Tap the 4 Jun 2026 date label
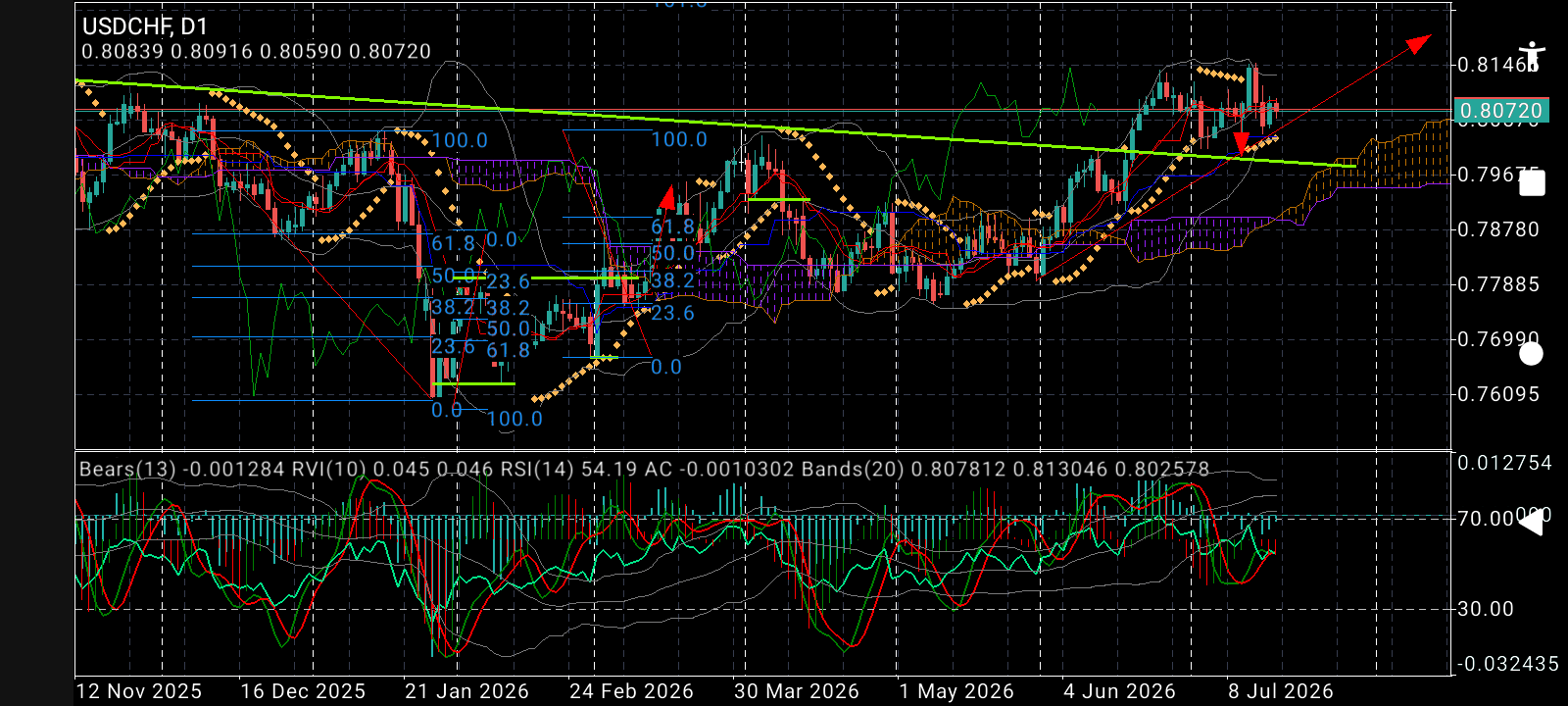Viewport: 1568px width, 706px height. tap(1119, 691)
